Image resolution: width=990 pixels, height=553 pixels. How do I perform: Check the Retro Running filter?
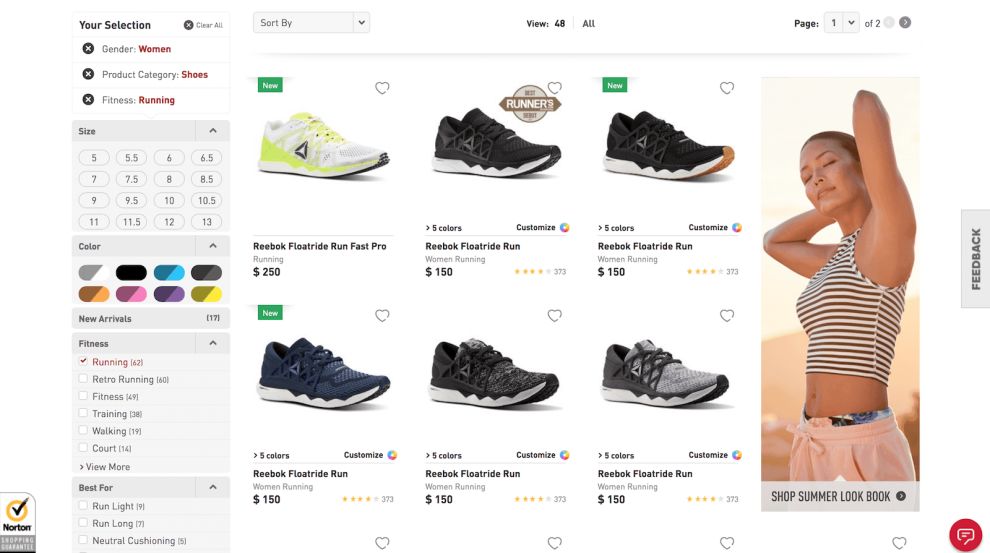(x=83, y=379)
